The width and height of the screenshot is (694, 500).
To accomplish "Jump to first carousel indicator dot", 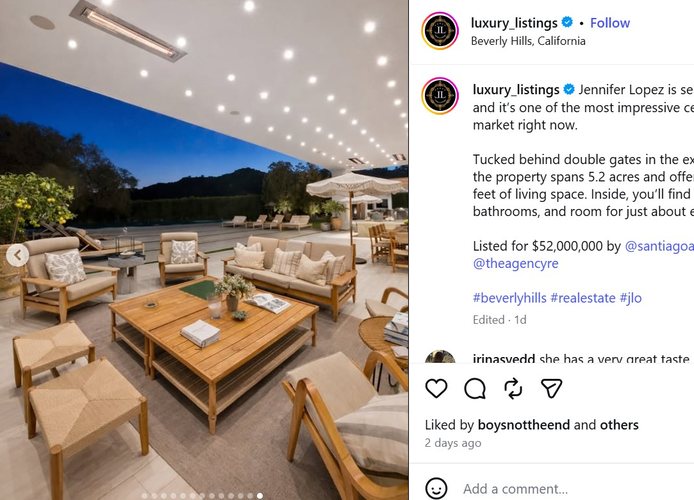I will point(145,496).
